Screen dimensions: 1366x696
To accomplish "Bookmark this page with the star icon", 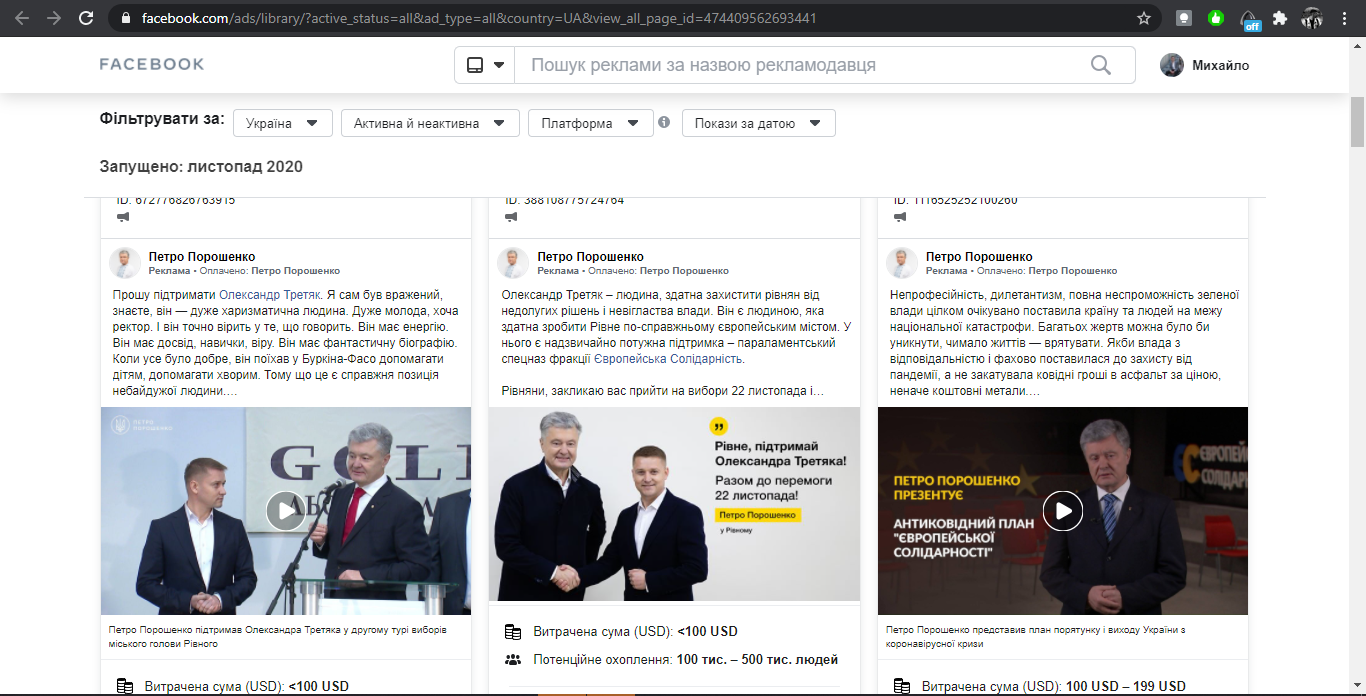I will pyautogui.click(x=1144, y=18).
